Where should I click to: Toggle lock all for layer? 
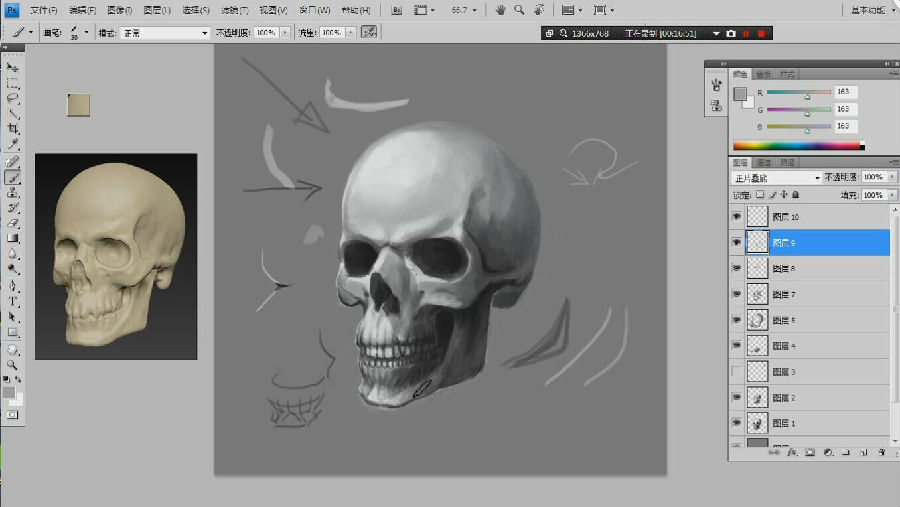796,195
